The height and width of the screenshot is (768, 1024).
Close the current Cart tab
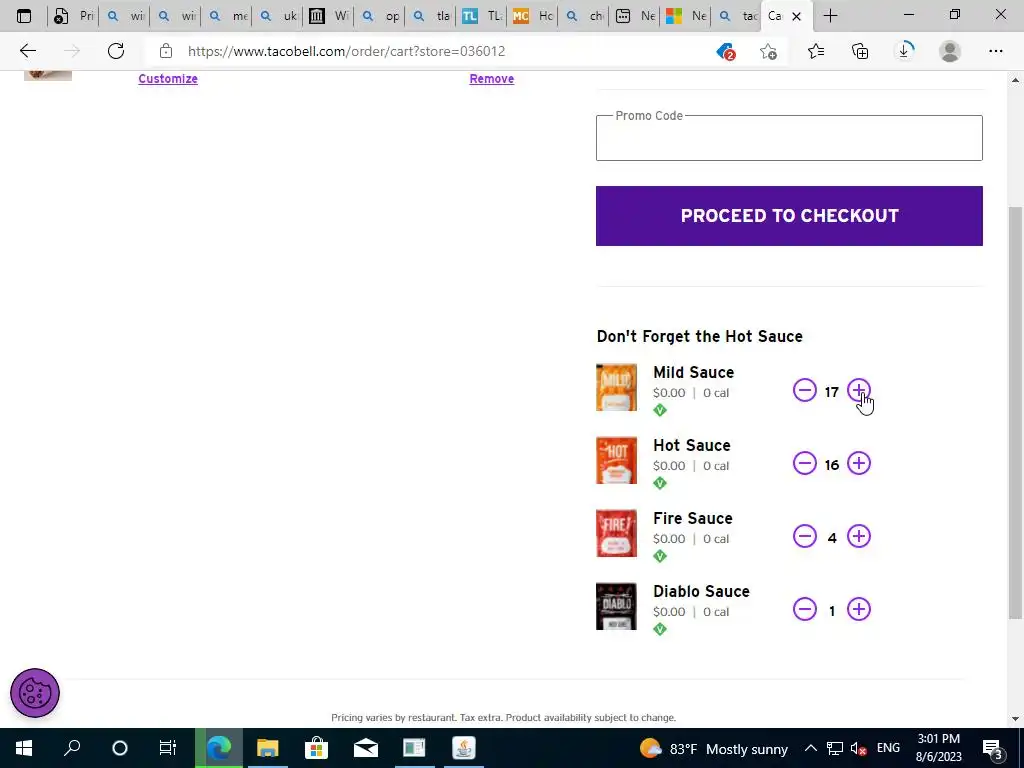796,16
